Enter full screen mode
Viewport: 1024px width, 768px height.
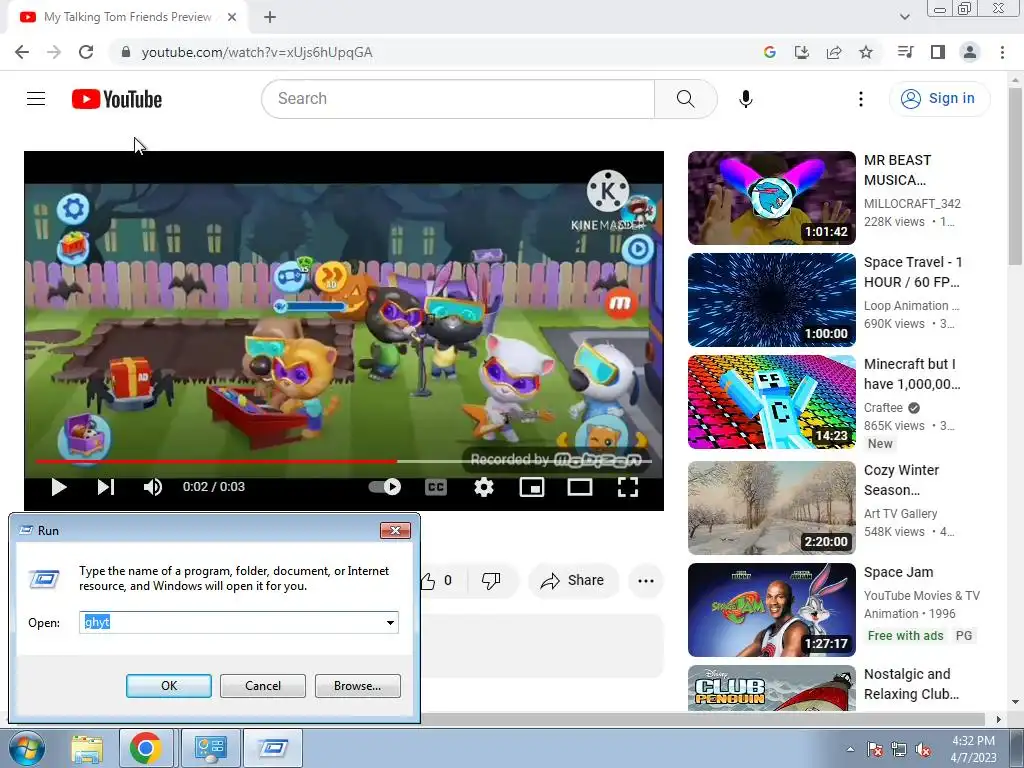click(628, 487)
